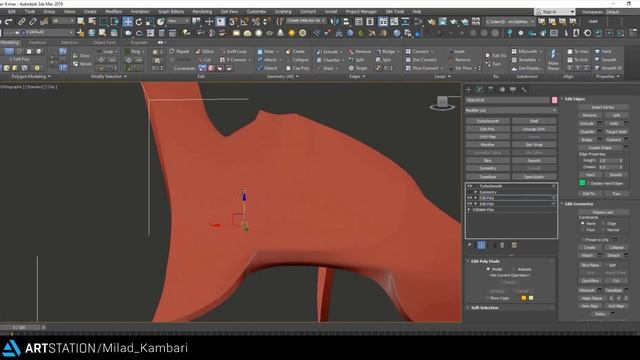Collapse the Edit Edges rollout
640x360 pixels.
click(x=574, y=99)
